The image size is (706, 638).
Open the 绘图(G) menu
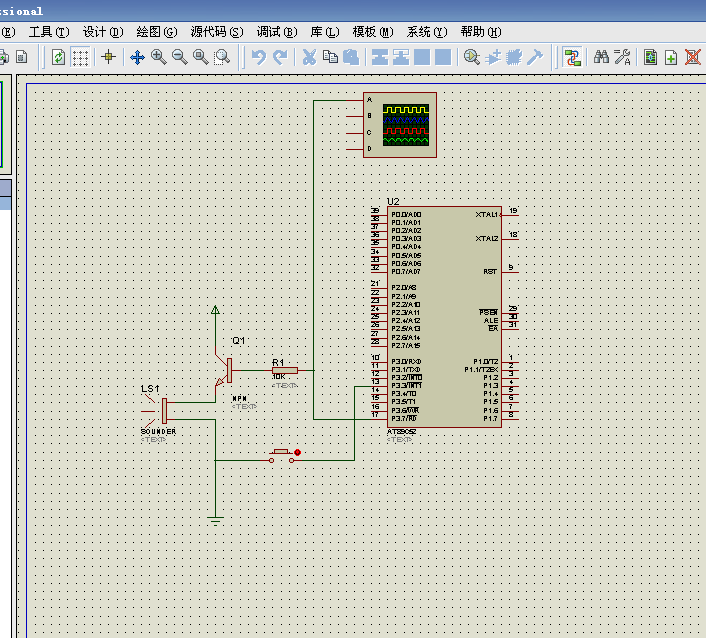[157, 32]
